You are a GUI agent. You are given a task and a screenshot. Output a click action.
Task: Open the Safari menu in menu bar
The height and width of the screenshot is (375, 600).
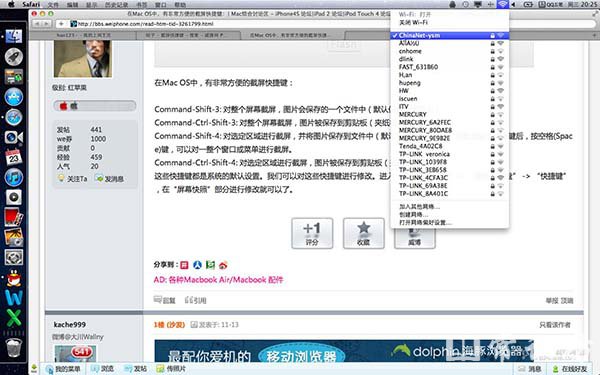coord(31,4)
